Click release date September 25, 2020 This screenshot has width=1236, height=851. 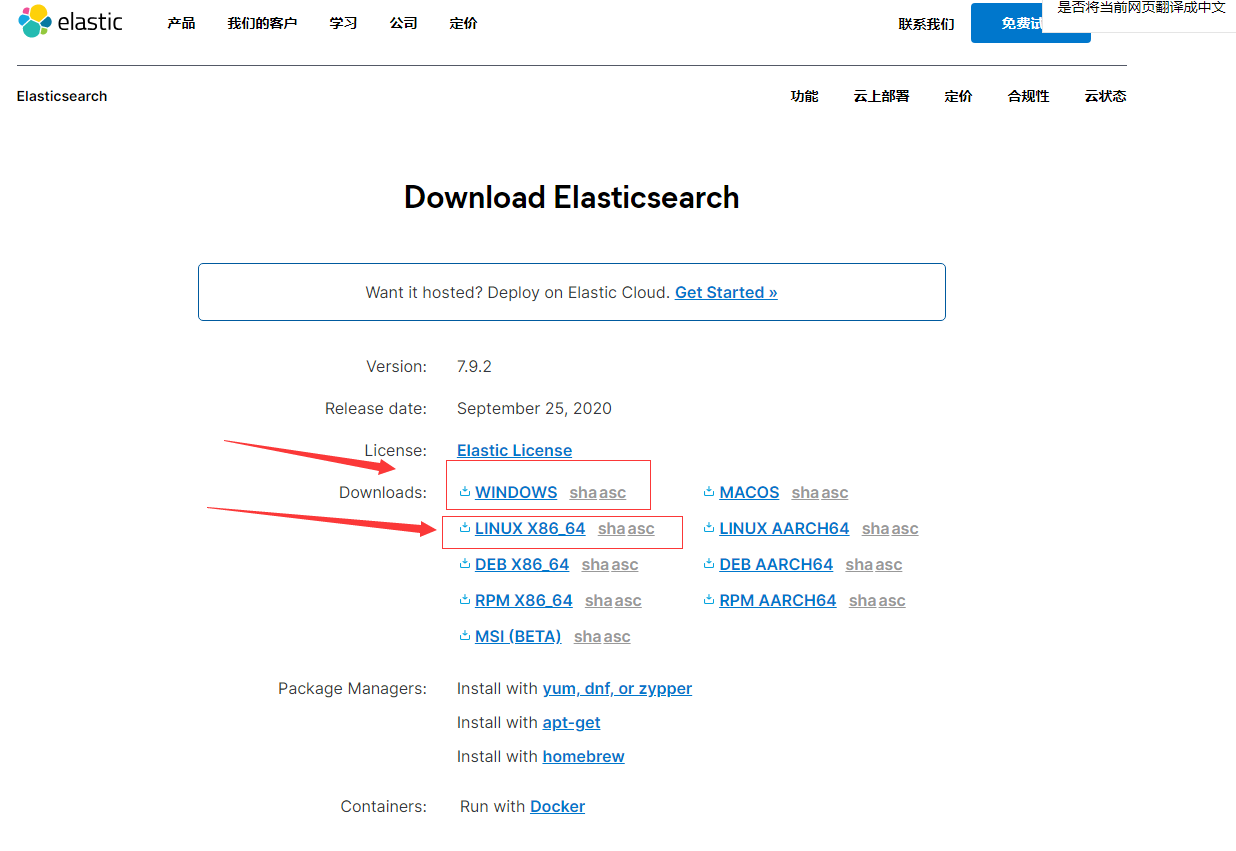(534, 408)
